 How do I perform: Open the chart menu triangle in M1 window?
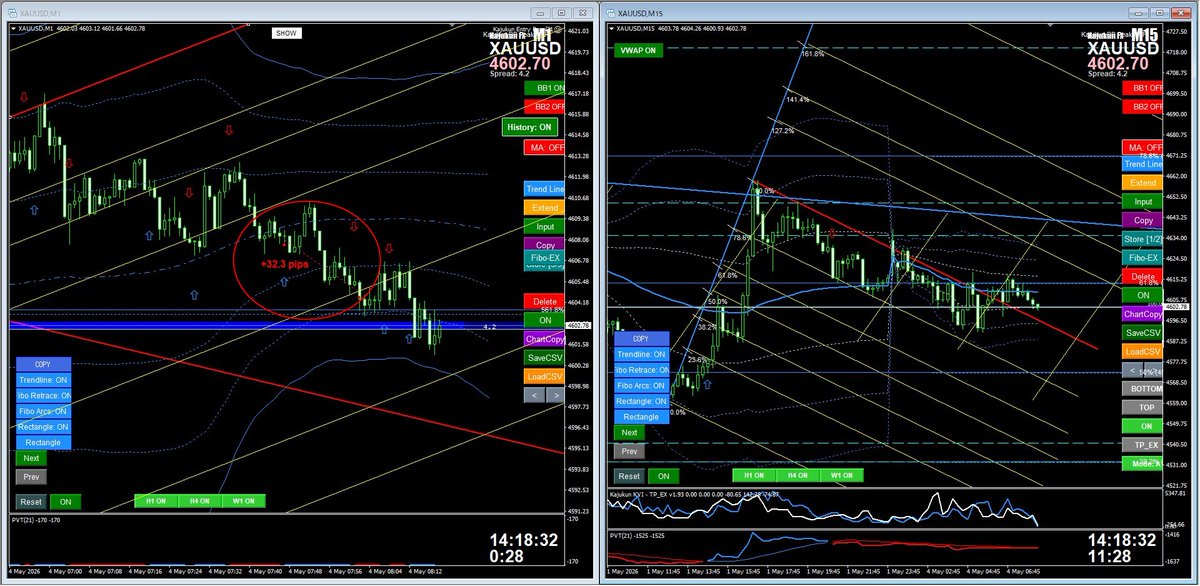(x=13, y=28)
